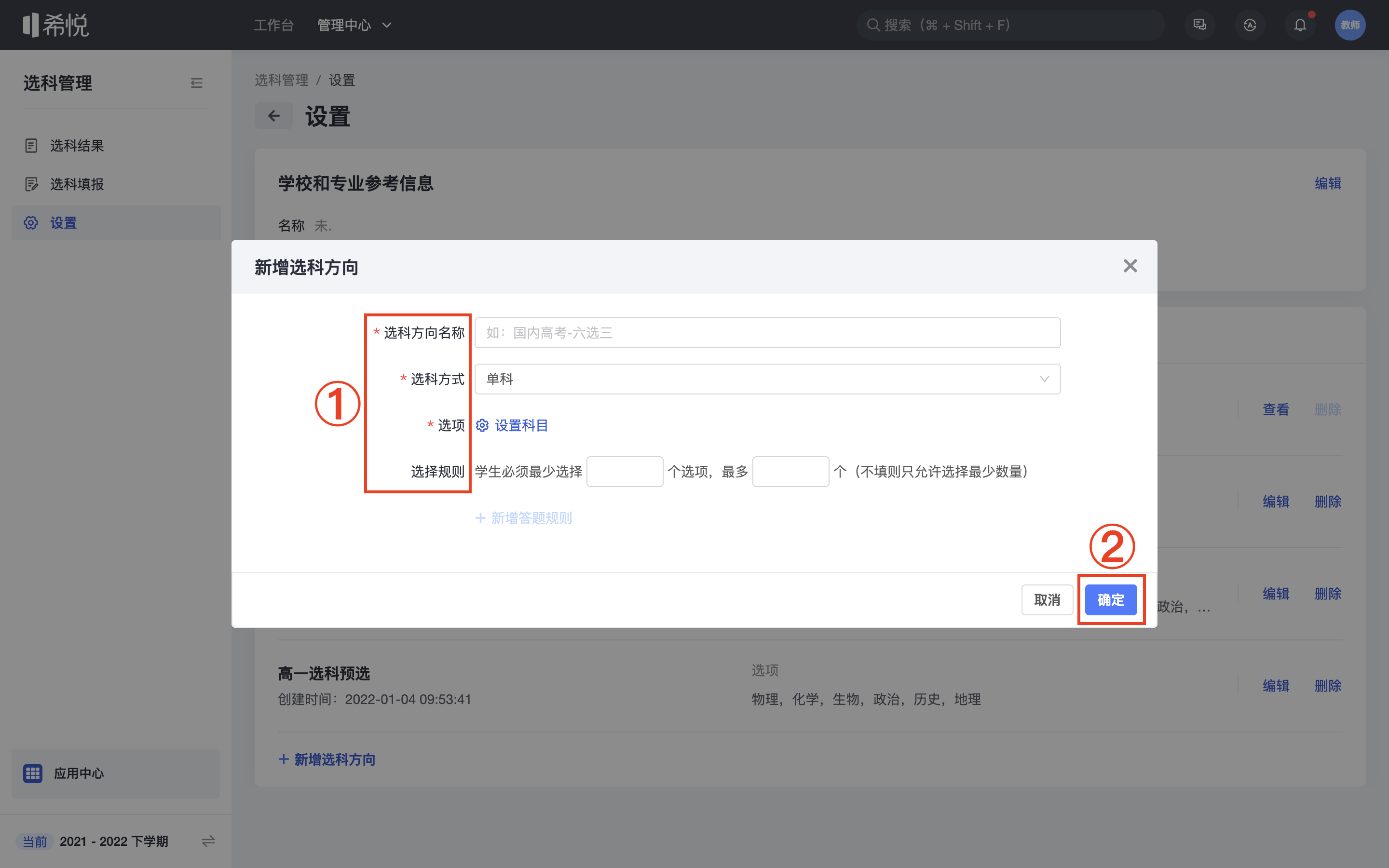Edit 学校和专业参考信息 section

pos(1328,184)
